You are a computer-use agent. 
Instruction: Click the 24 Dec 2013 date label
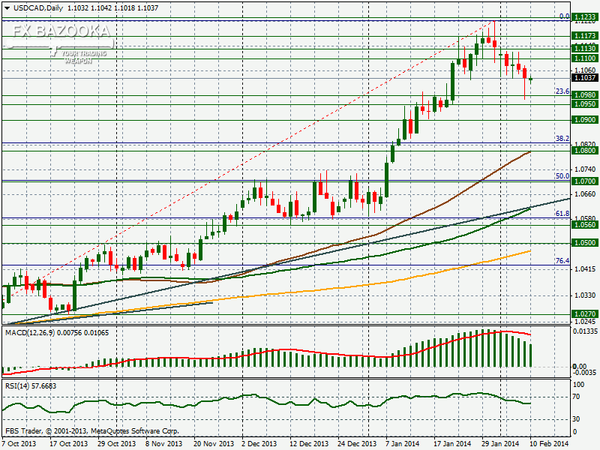tap(357, 444)
